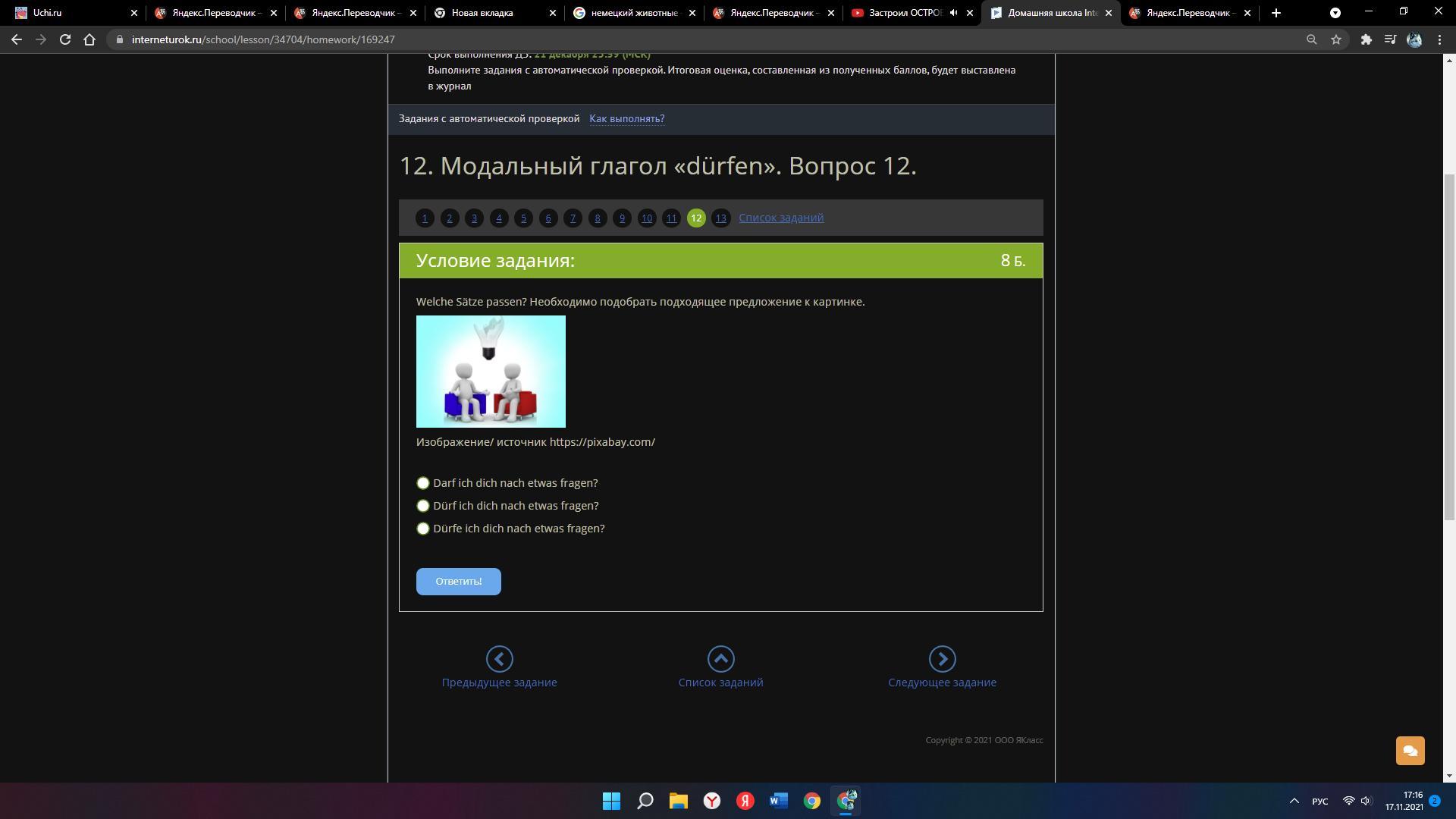Open the browser extensions puzzle icon
This screenshot has height=819, width=1456.
point(1366,39)
